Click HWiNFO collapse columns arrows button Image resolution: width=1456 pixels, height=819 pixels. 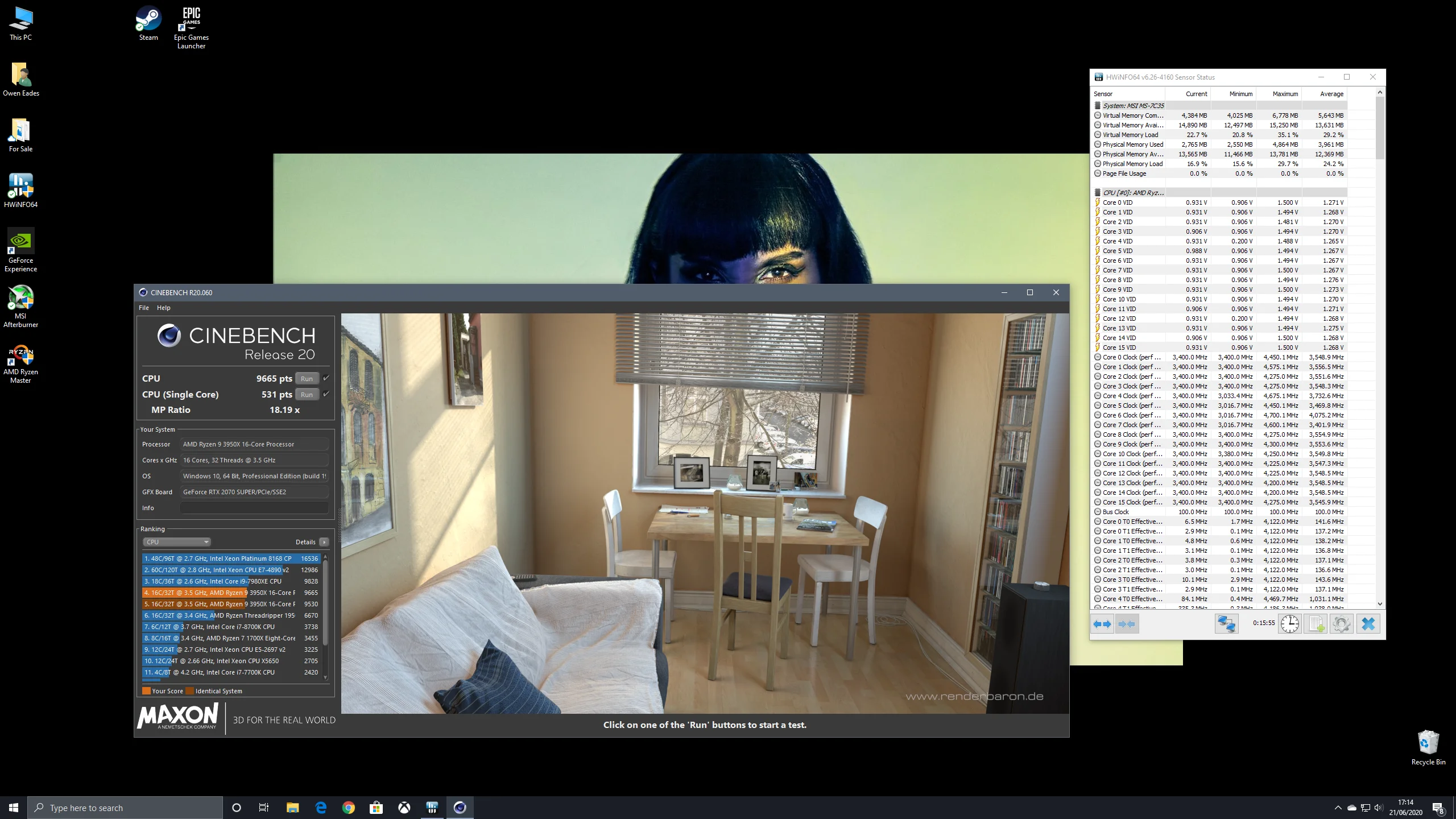[x=1127, y=624]
